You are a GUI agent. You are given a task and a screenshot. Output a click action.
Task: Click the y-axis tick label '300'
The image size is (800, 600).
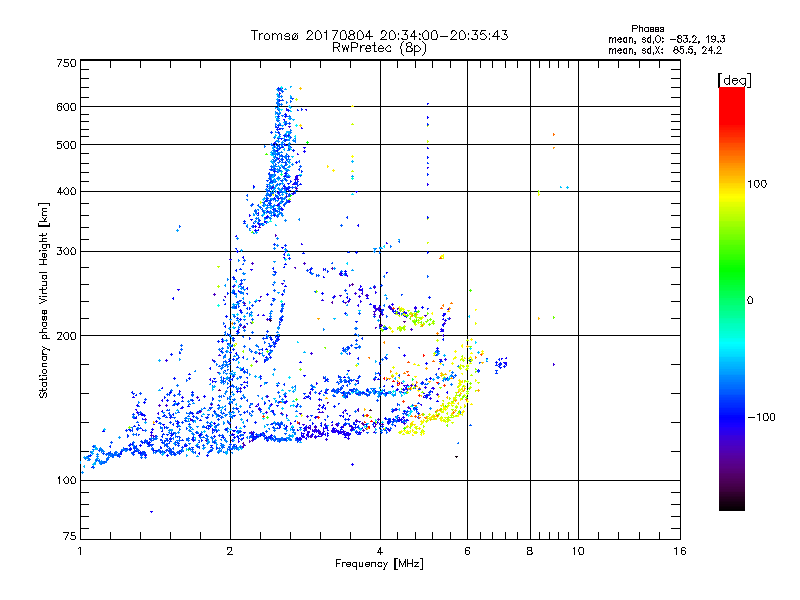pyautogui.click(x=66, y=252)
